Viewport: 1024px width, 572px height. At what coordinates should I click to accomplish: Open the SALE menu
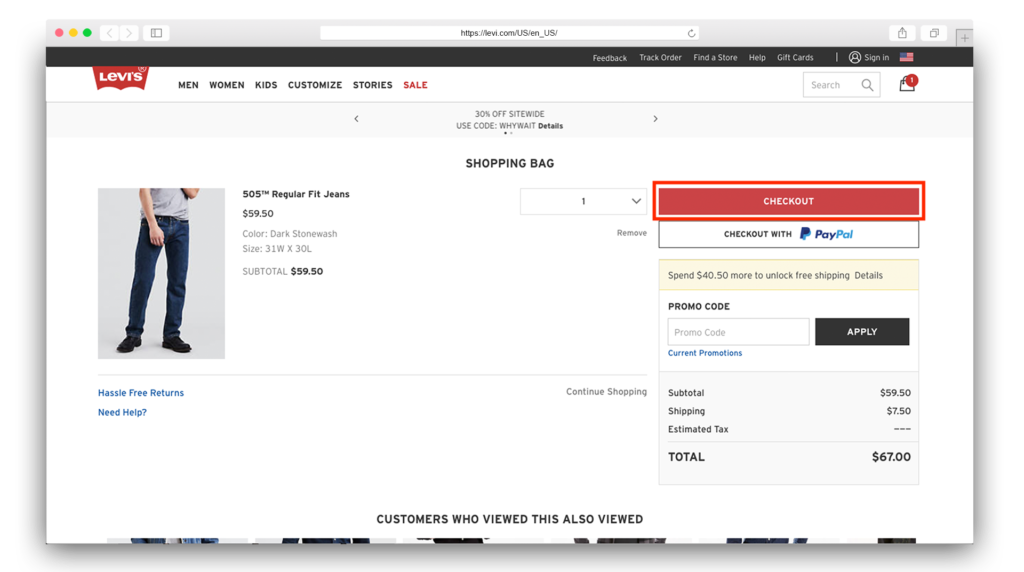pos(415,85)
